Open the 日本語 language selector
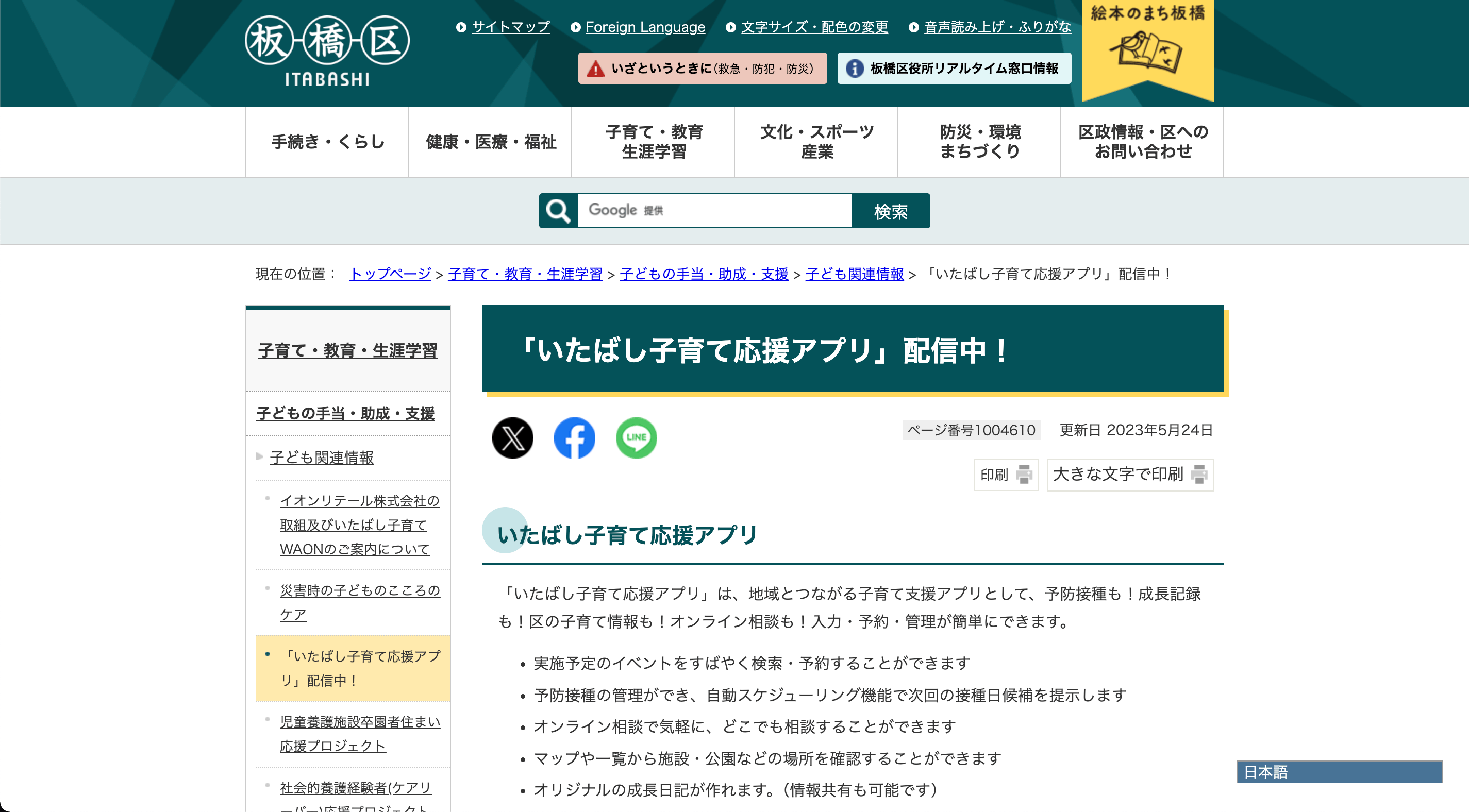 tap(1340, 772)
